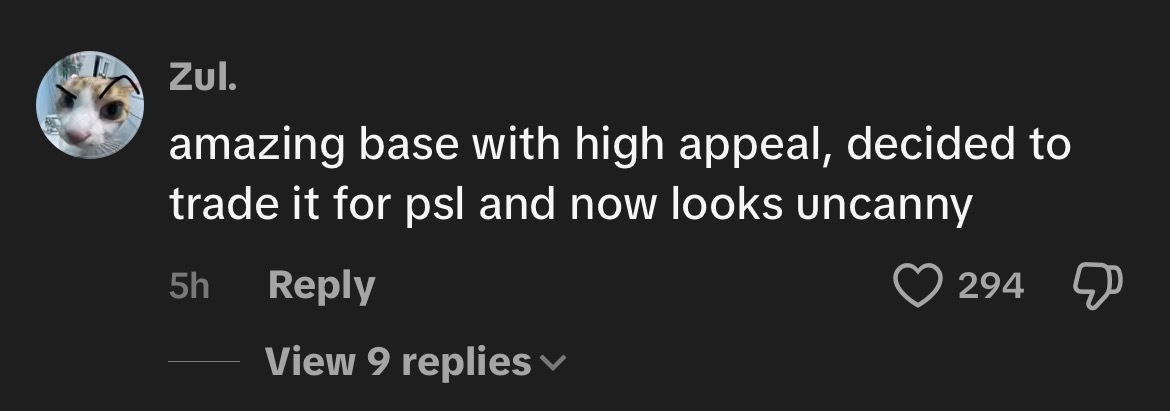Reply to Zul.'s comment
Image resolution: width=1170 pixels, height=411 pixels.
tap(322, 286)
